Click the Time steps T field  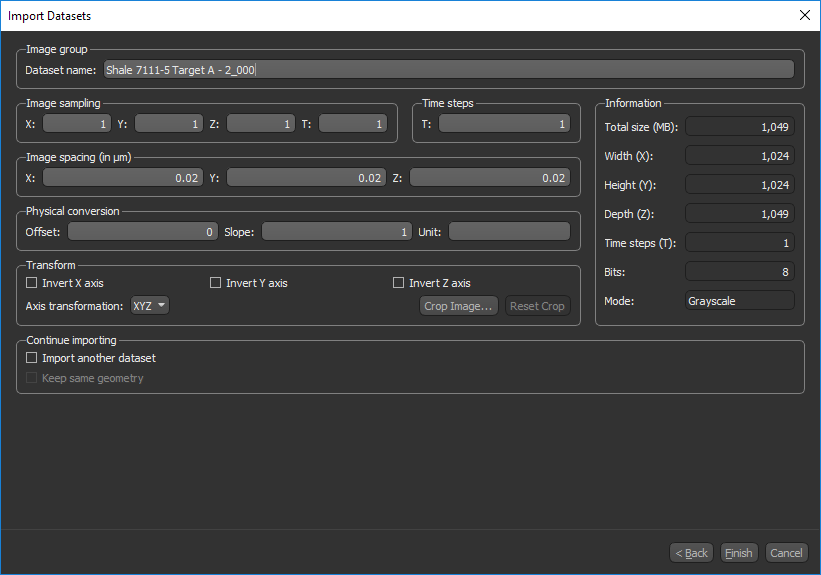tap(503, 124)
